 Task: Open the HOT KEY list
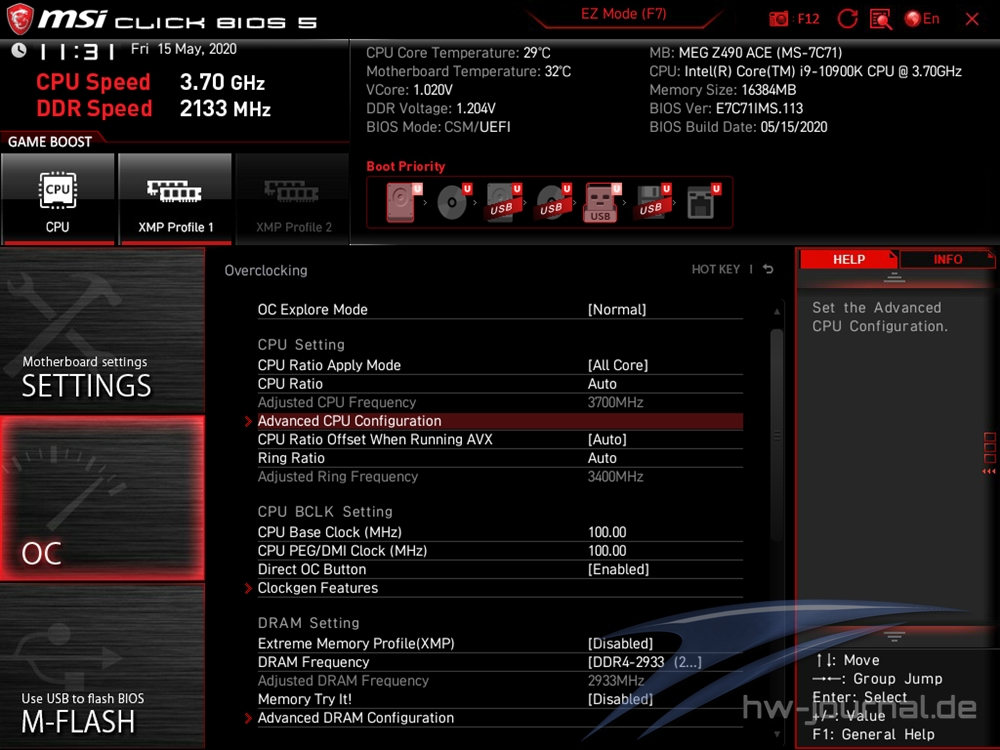(716, 269)
